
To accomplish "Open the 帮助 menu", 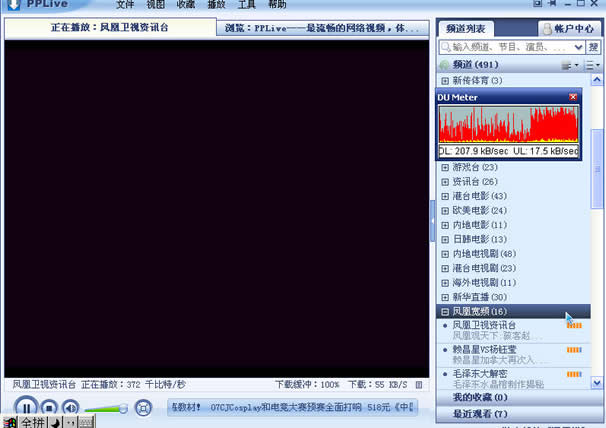I will pyautogui.click(x=277, y=5).
